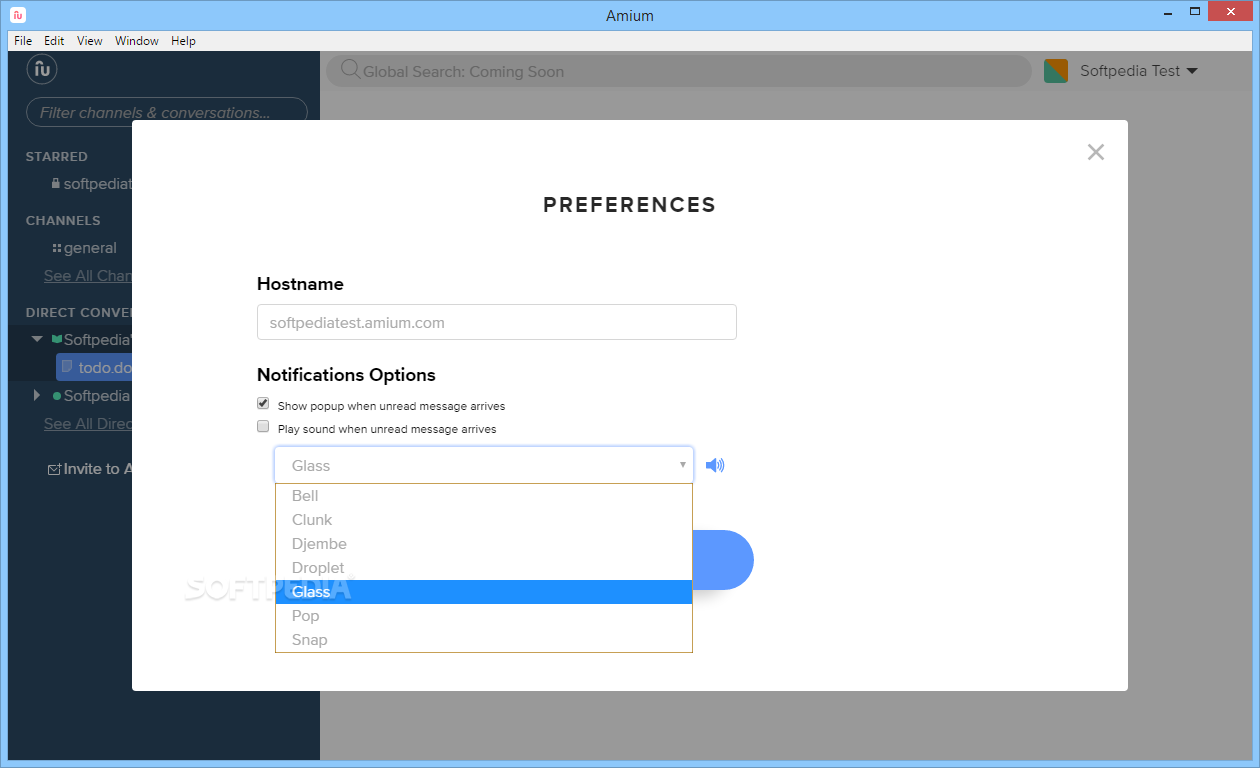Click the search magnifier icon
1260x768 pixels.
[x=350, y=70]
